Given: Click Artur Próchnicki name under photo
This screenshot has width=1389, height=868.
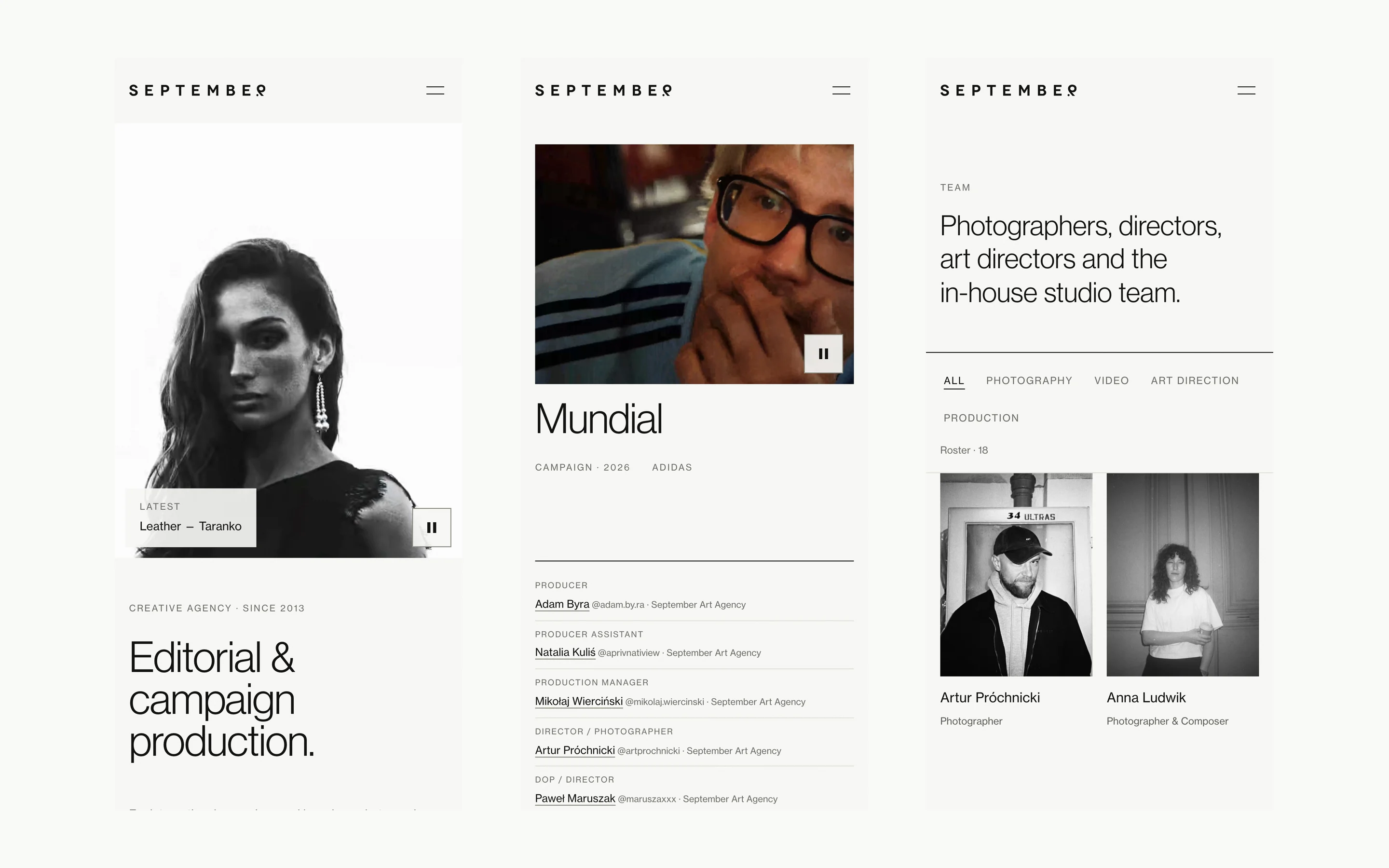Looking at the screenshot, I should (x=990, y=697).
